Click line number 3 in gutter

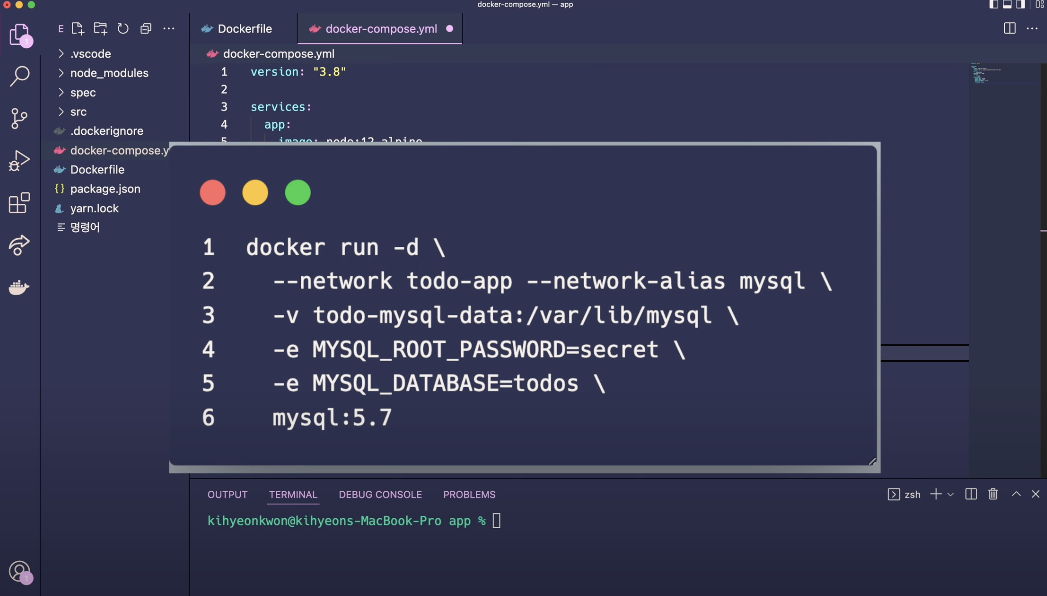[224, 107]
